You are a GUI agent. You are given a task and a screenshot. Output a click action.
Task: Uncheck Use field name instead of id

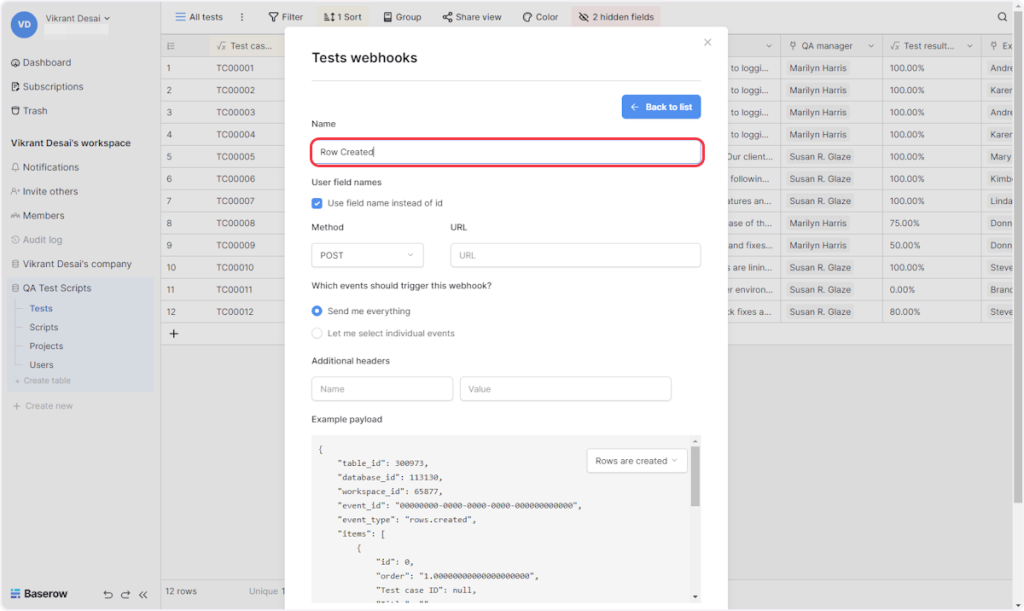pos(317,203)
